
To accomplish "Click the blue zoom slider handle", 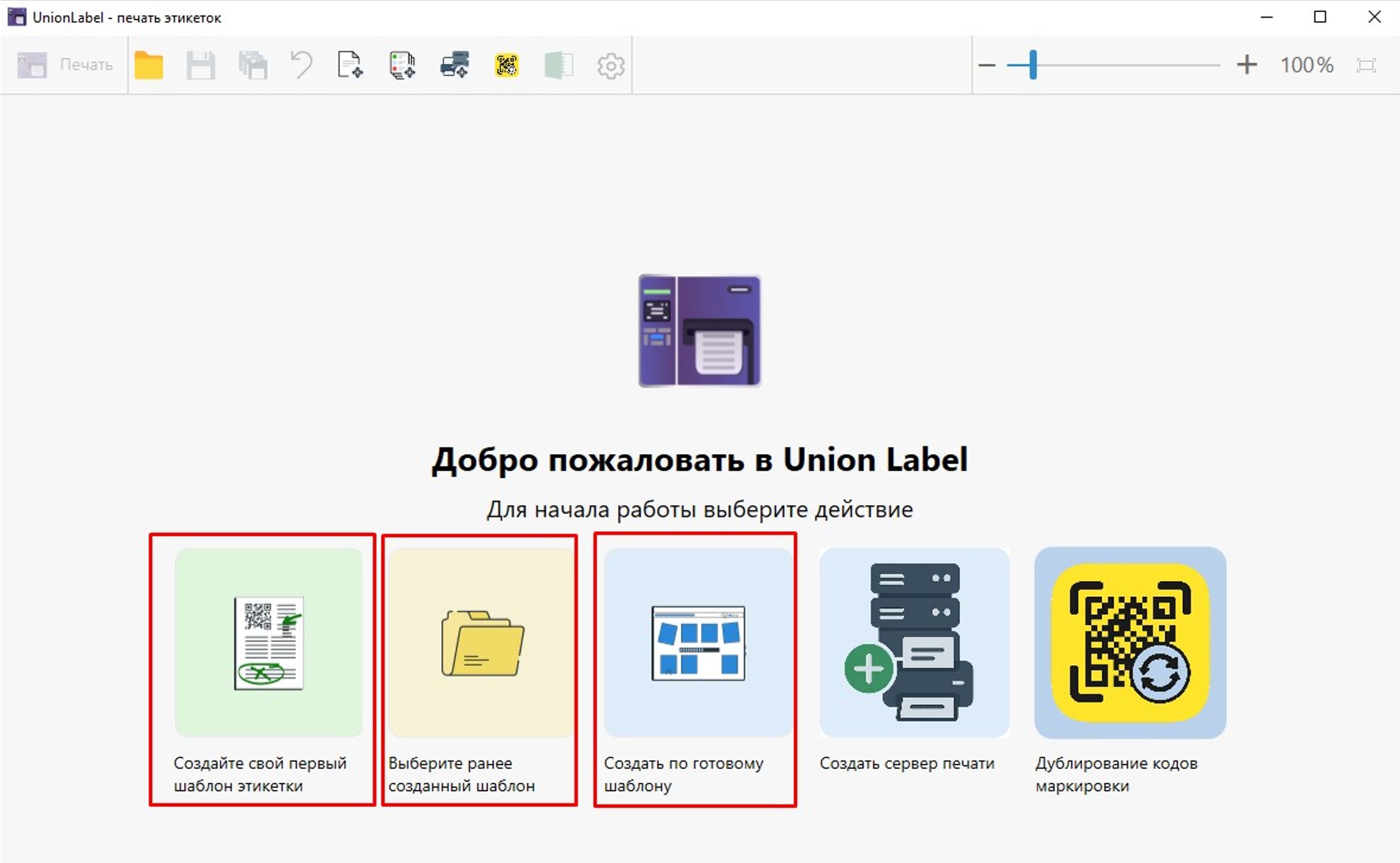I will coord(1033,65).
